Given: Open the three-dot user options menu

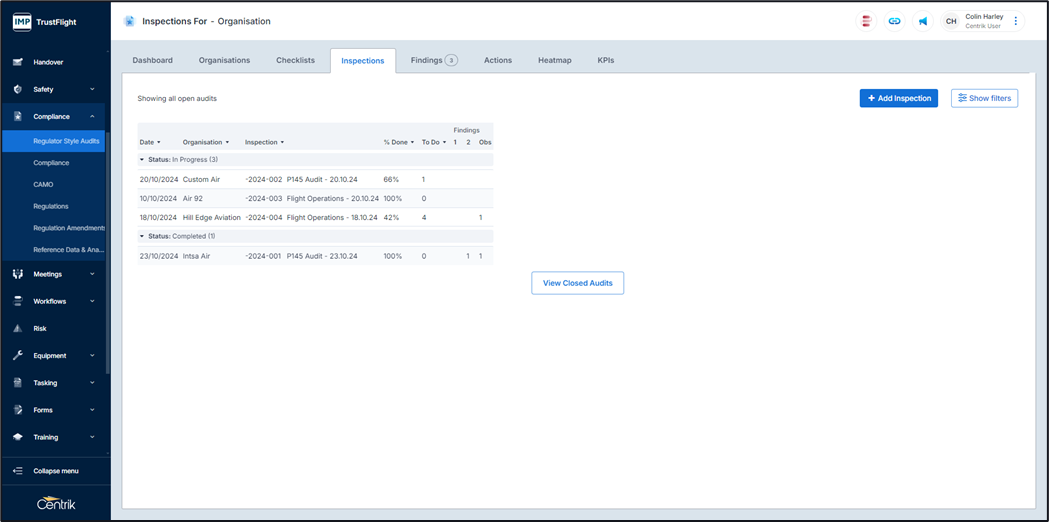Looking at the screenshot, I should pyautogui.click(x=1016, y=21).
